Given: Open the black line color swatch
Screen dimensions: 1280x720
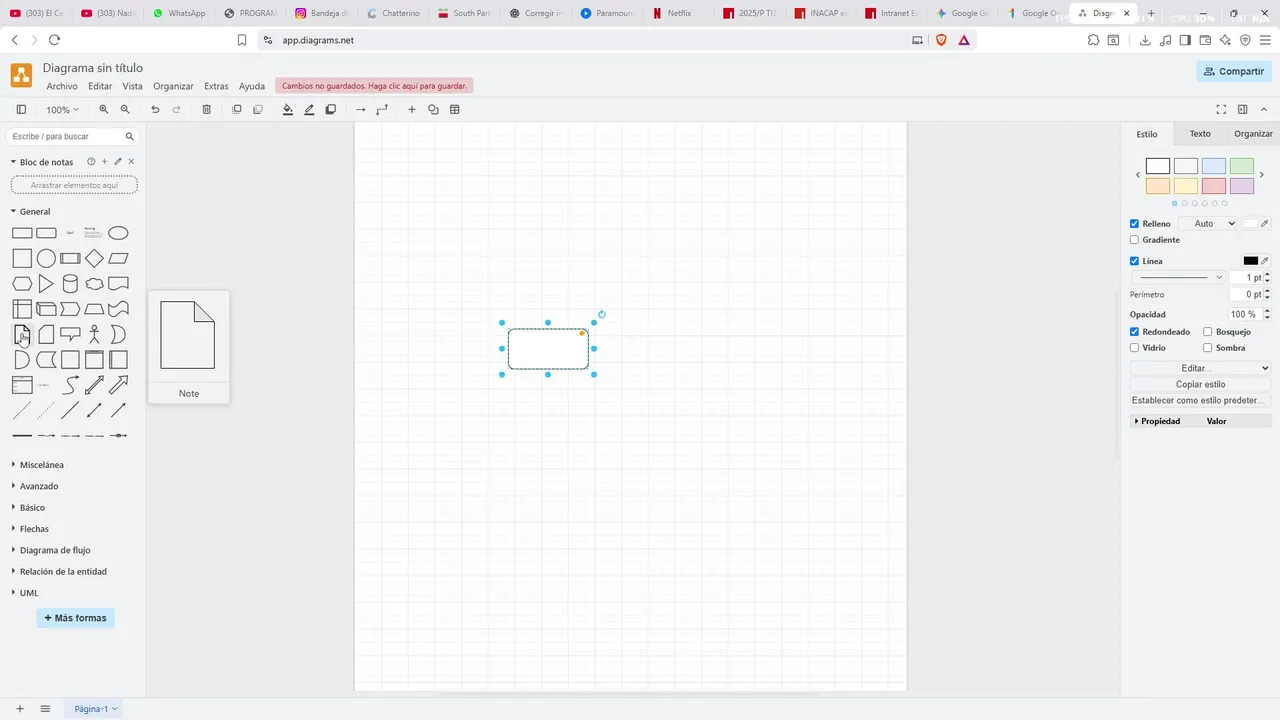Looking at the screenshot, I should pyautogui.click(x=1250, y=261).
